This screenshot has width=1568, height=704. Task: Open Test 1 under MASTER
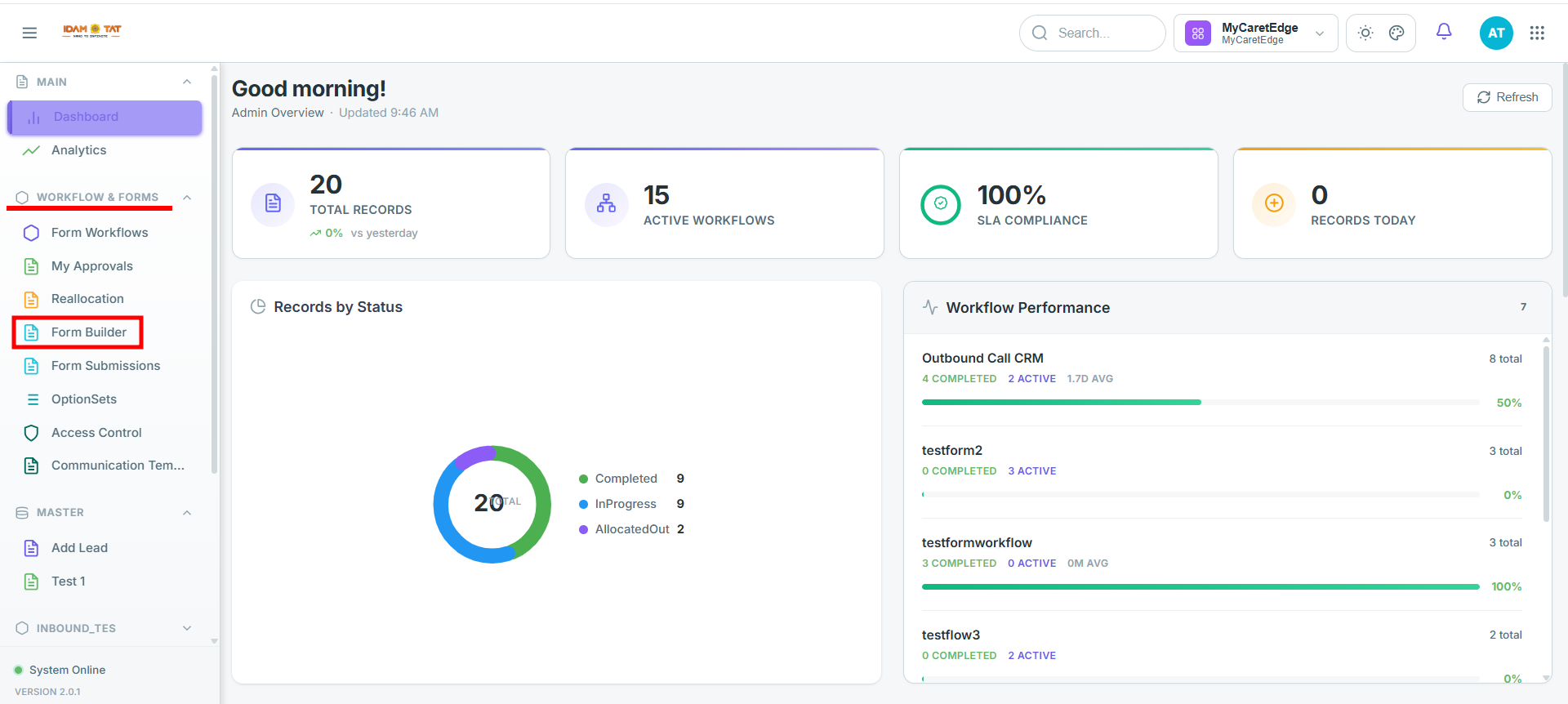click(105, 581)
